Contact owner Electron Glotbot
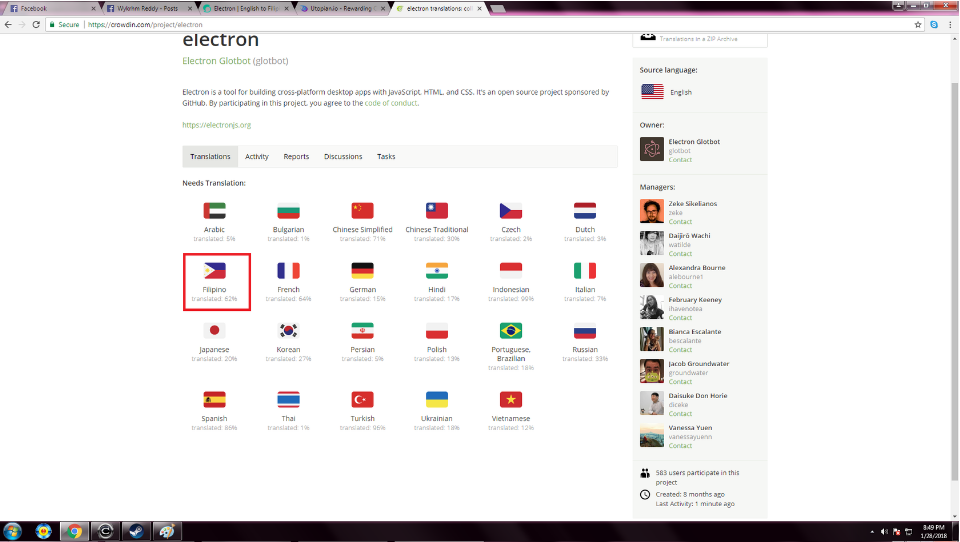The width and height of the screenshot is (960, 542). 680,160
